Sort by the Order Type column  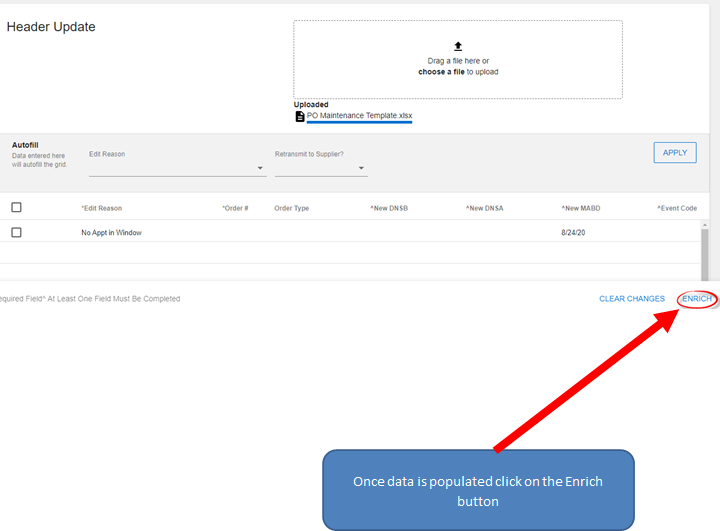pyautogui.click(x=292, y=208)
